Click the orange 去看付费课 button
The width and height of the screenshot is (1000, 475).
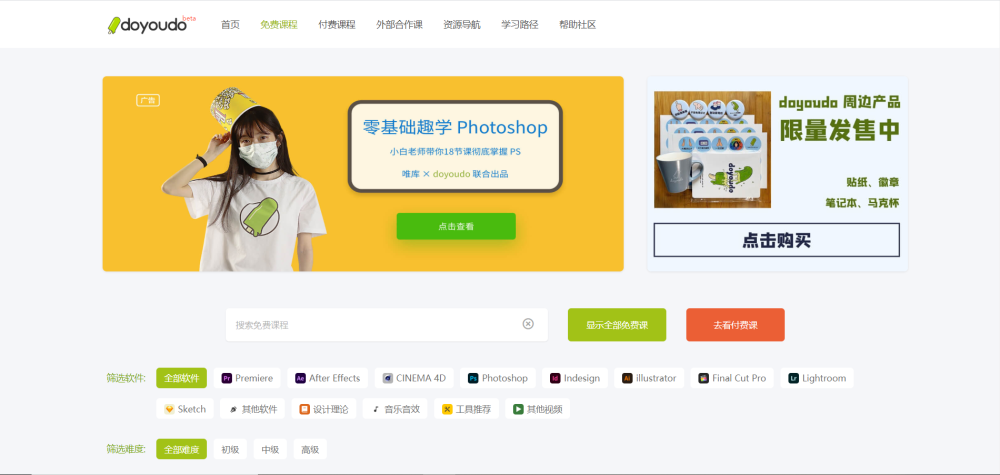(x=735, y=325)
